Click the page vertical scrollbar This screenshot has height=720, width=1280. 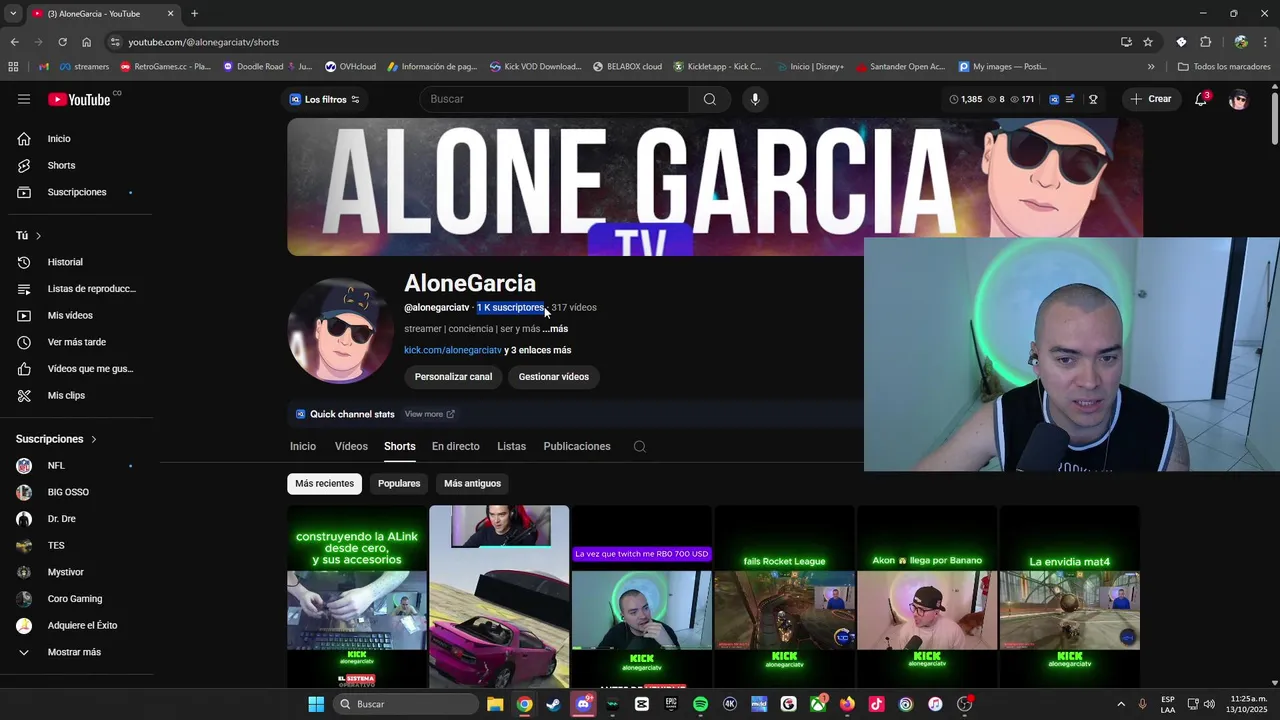coord(1274,120)
